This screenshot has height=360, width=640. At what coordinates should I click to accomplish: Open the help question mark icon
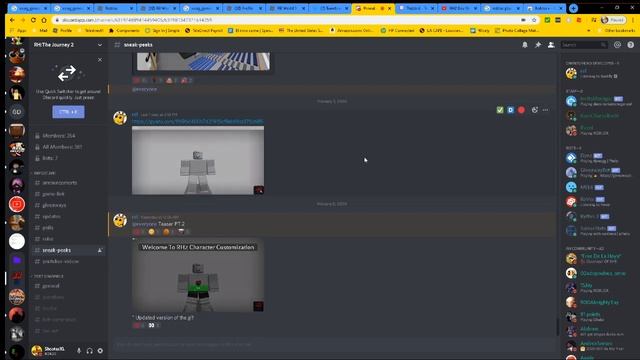coord(630,45)
